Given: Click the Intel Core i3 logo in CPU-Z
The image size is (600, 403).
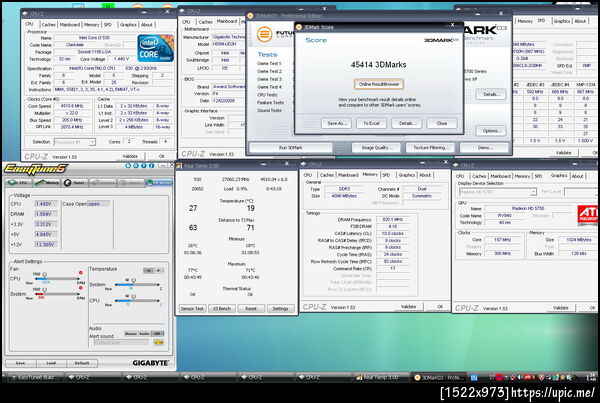Looking at the screenshot, I should pos(155,48).
